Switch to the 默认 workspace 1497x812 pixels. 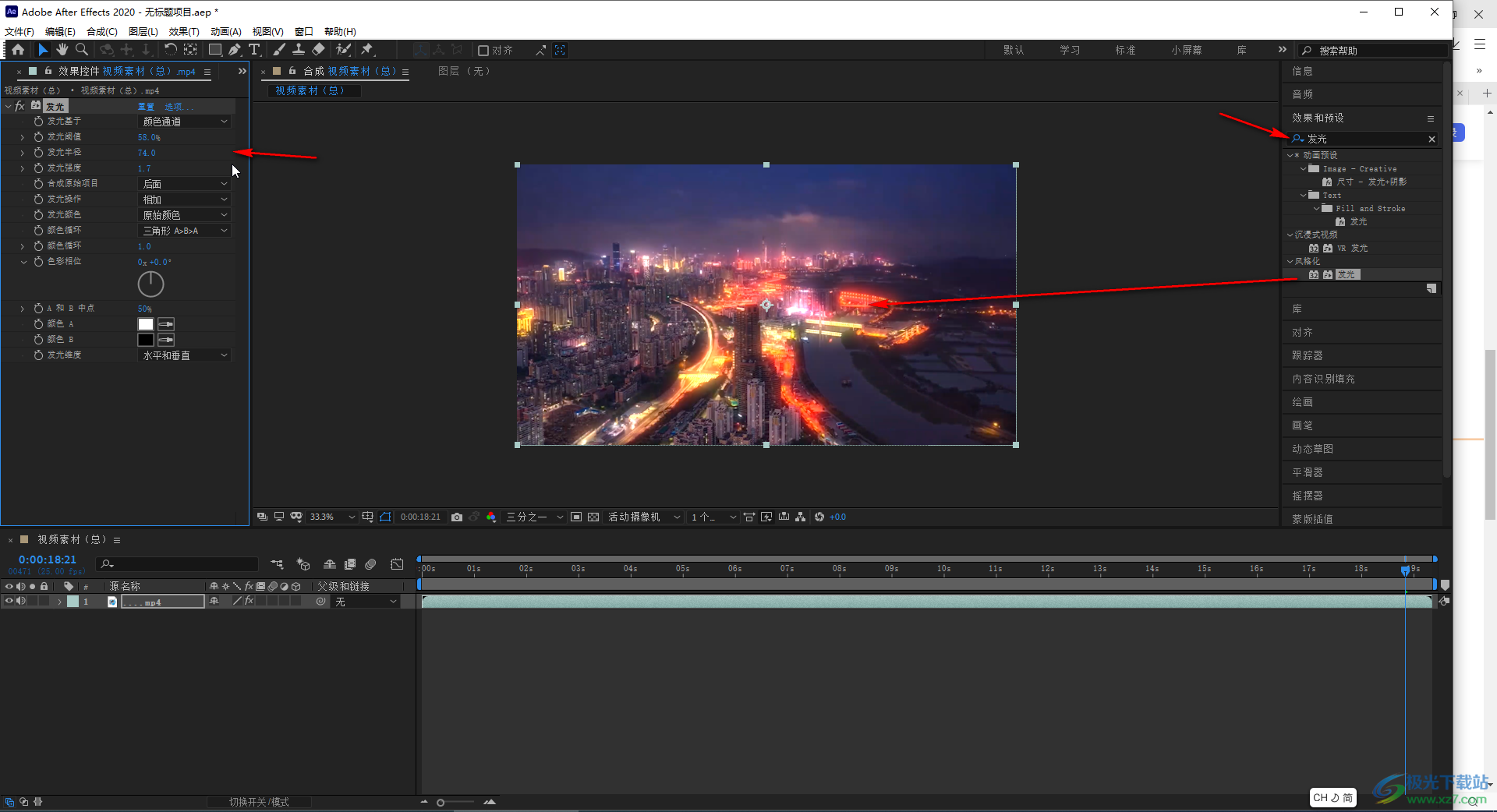pos(1014,51)
